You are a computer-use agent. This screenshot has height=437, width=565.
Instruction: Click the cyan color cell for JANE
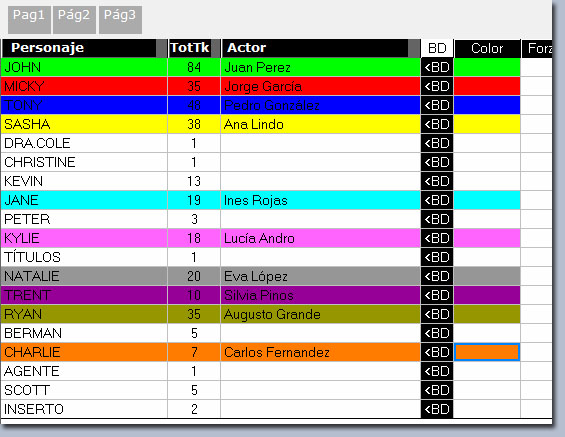click(487, 200)
